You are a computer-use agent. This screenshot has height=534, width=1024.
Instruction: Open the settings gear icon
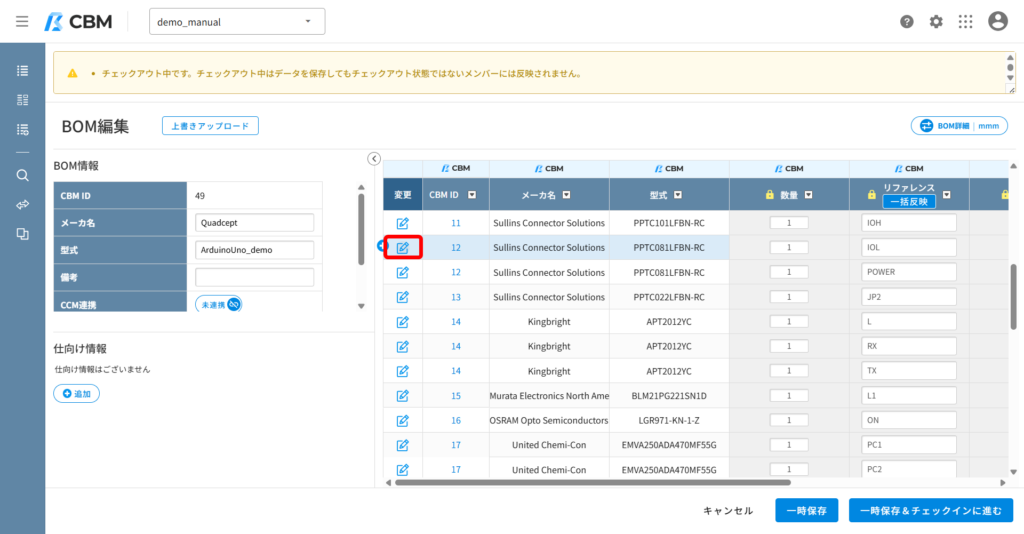(x=936, y=22)
